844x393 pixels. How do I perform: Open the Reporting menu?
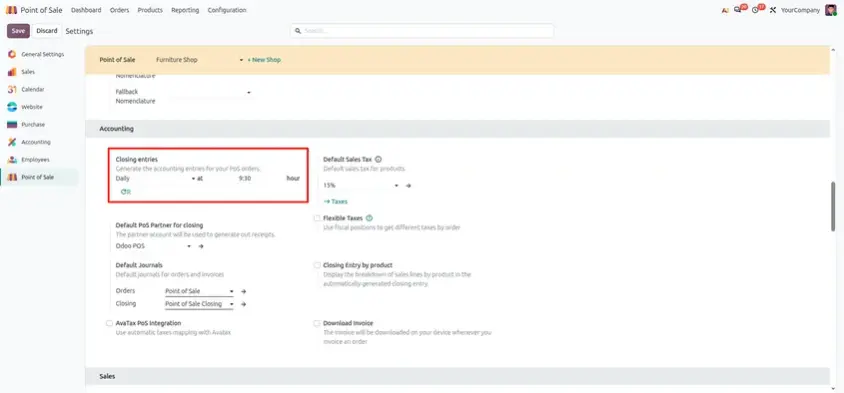(185, 10)
